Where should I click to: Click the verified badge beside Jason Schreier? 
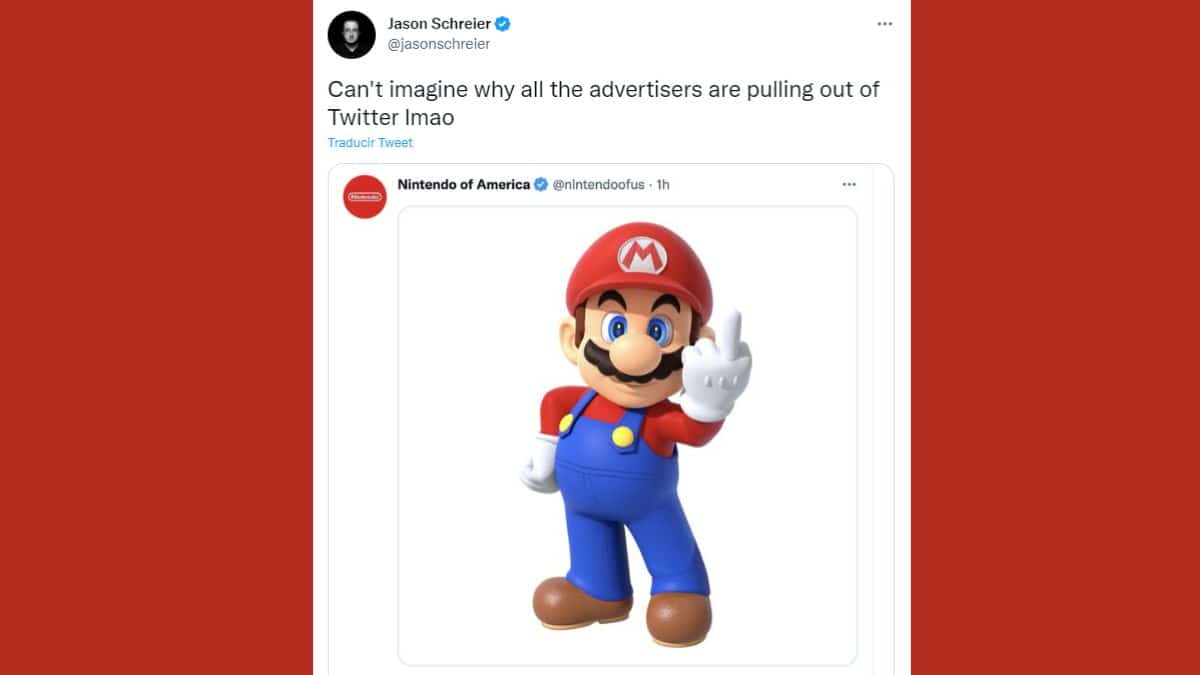(x=504, y=24)
